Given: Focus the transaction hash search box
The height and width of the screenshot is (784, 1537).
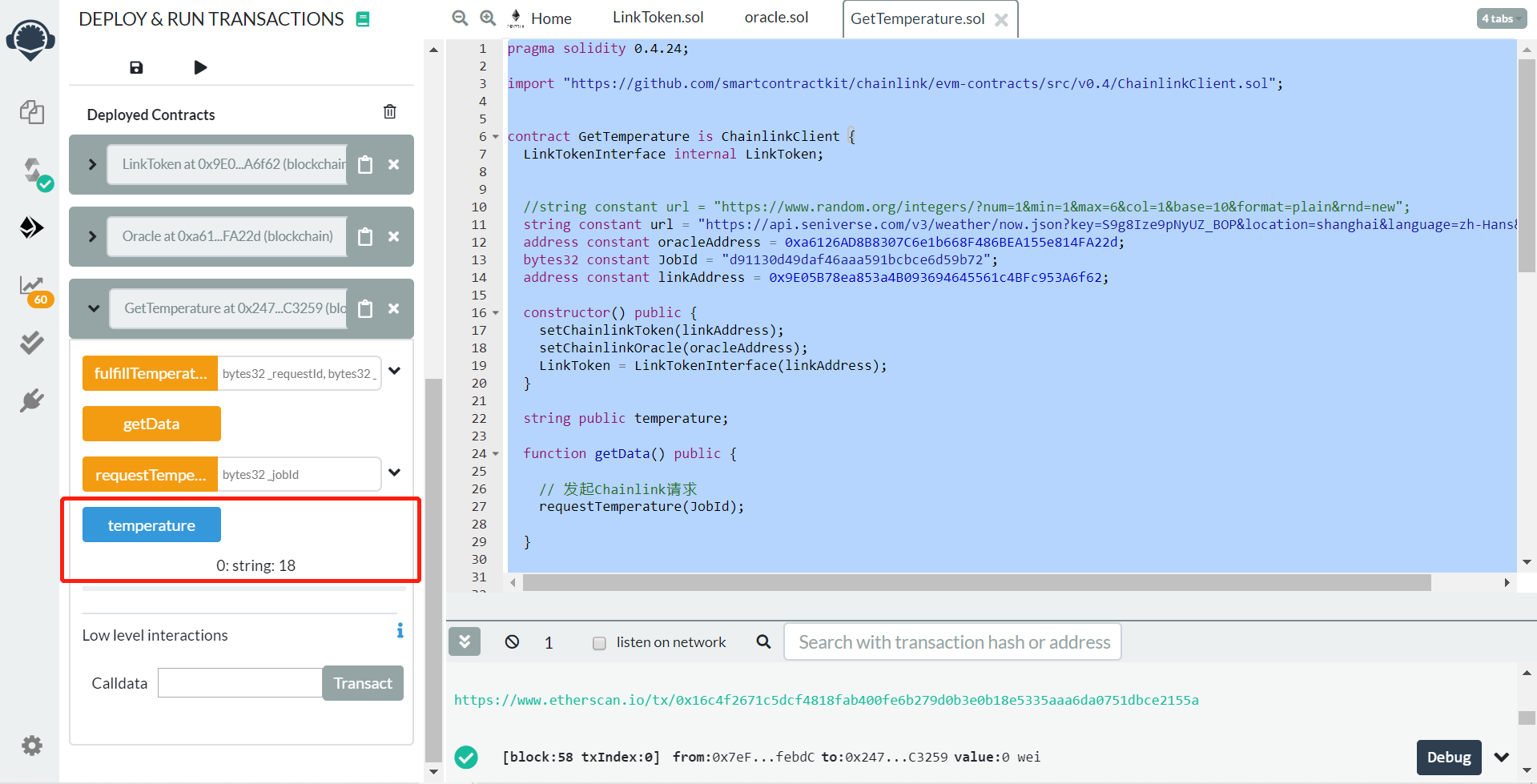Looking at the screenshot, I should coord(953,642).
